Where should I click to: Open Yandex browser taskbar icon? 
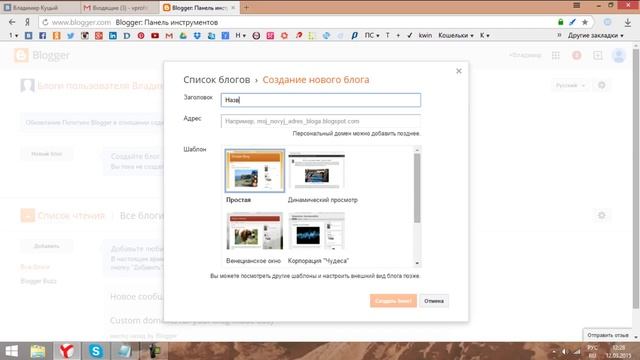(67, 351)
